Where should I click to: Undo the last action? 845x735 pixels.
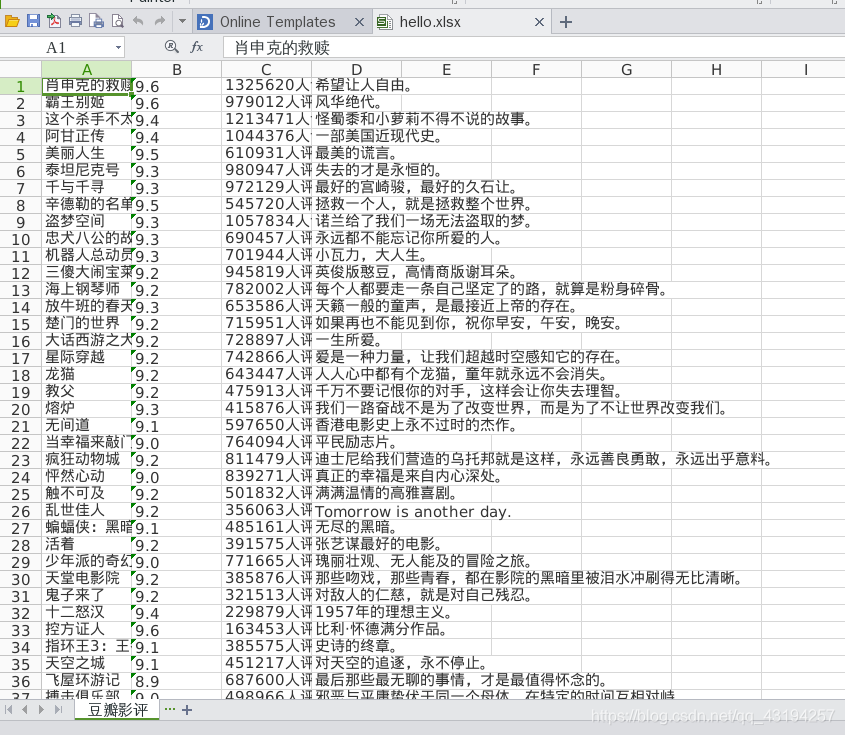(138, 22)
